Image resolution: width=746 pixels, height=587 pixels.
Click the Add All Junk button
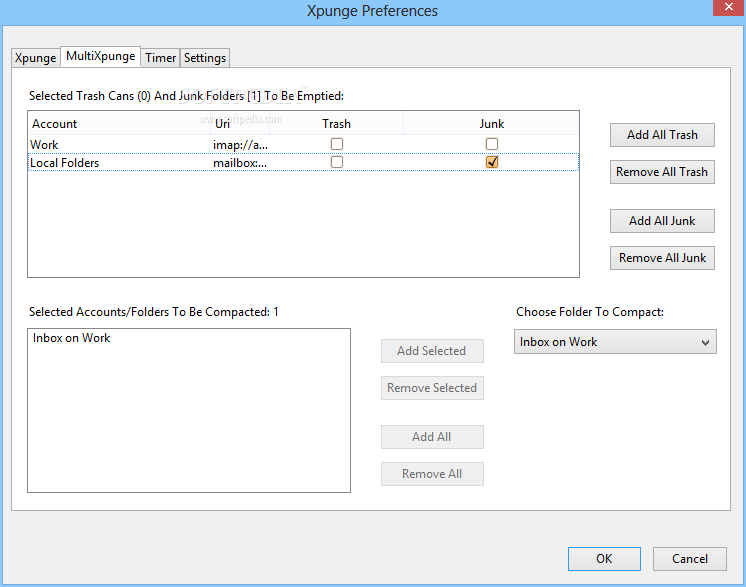[662, 221]
